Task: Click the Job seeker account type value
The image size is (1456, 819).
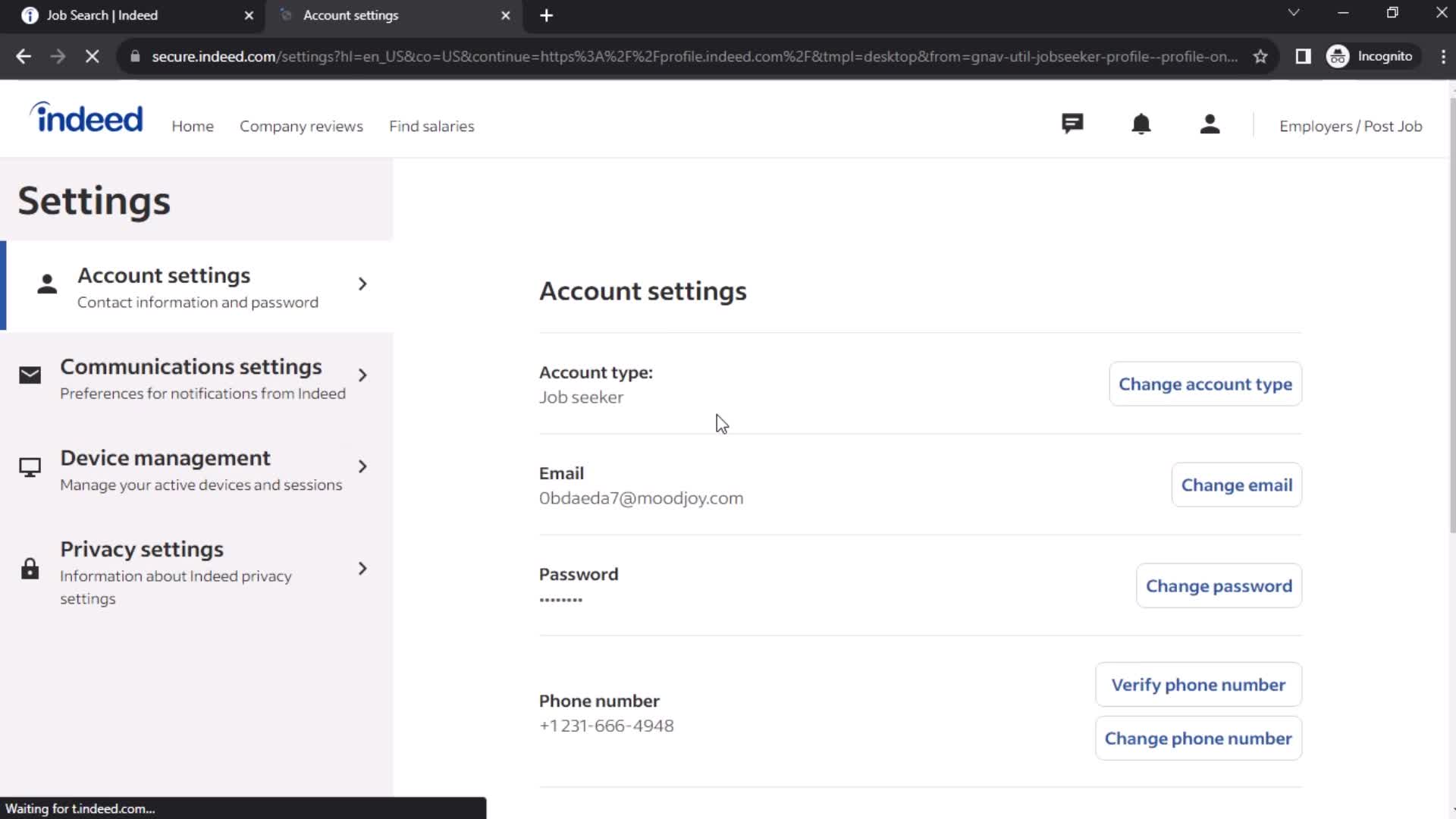Action: tap(581, 397)
